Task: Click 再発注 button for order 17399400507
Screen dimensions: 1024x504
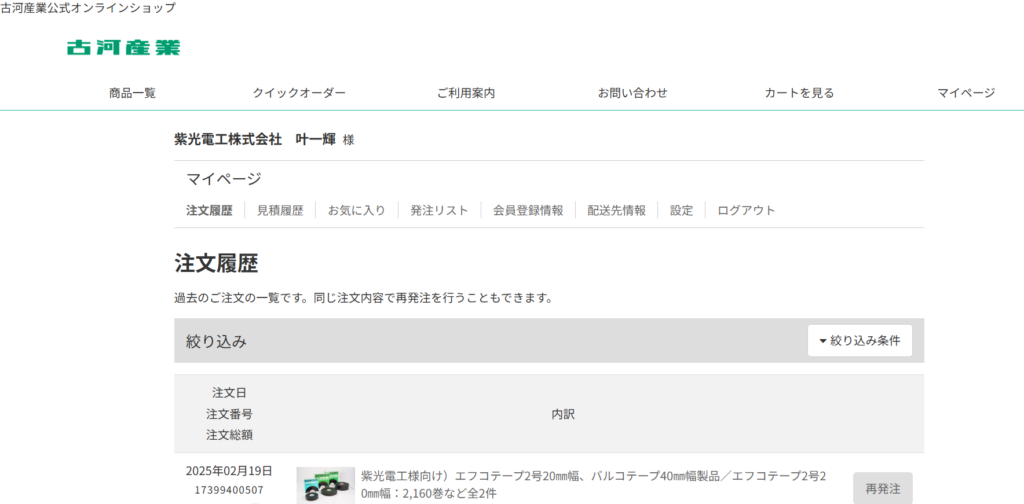Action: click(882, 488)
